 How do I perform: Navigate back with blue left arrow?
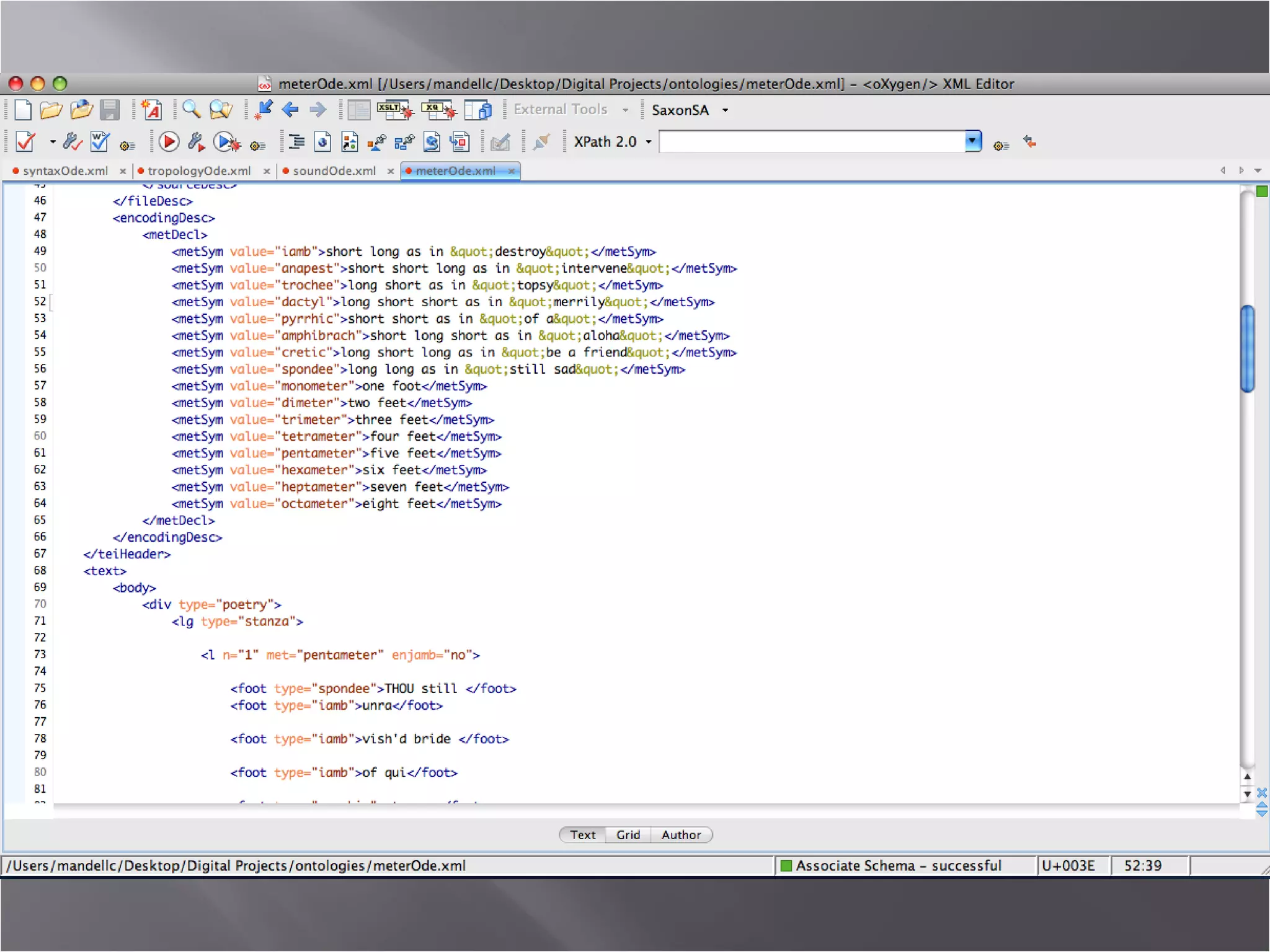(290, 110)
